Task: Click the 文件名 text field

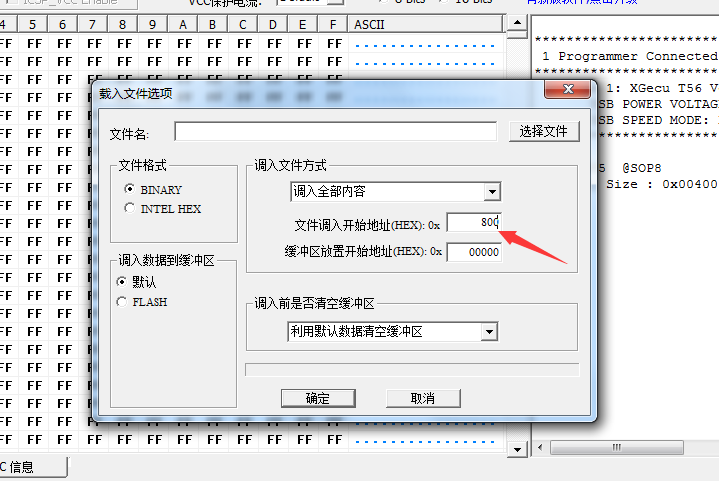Action: 335,132
